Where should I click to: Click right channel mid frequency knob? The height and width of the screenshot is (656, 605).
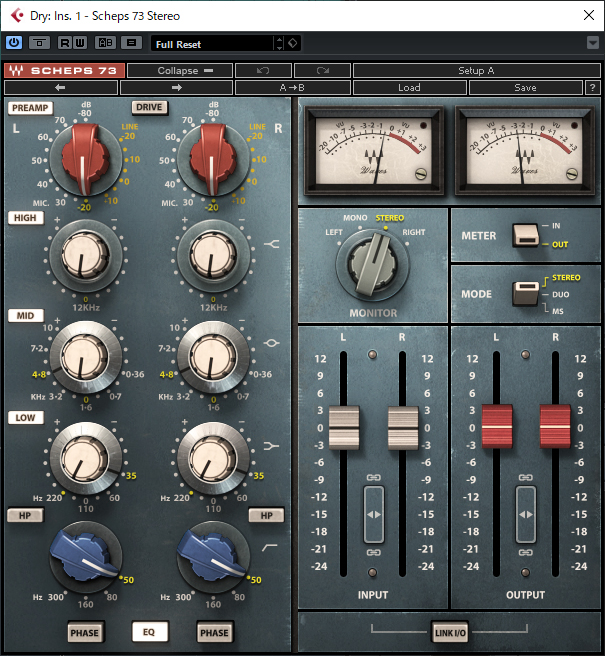click(x=213, y=358)
